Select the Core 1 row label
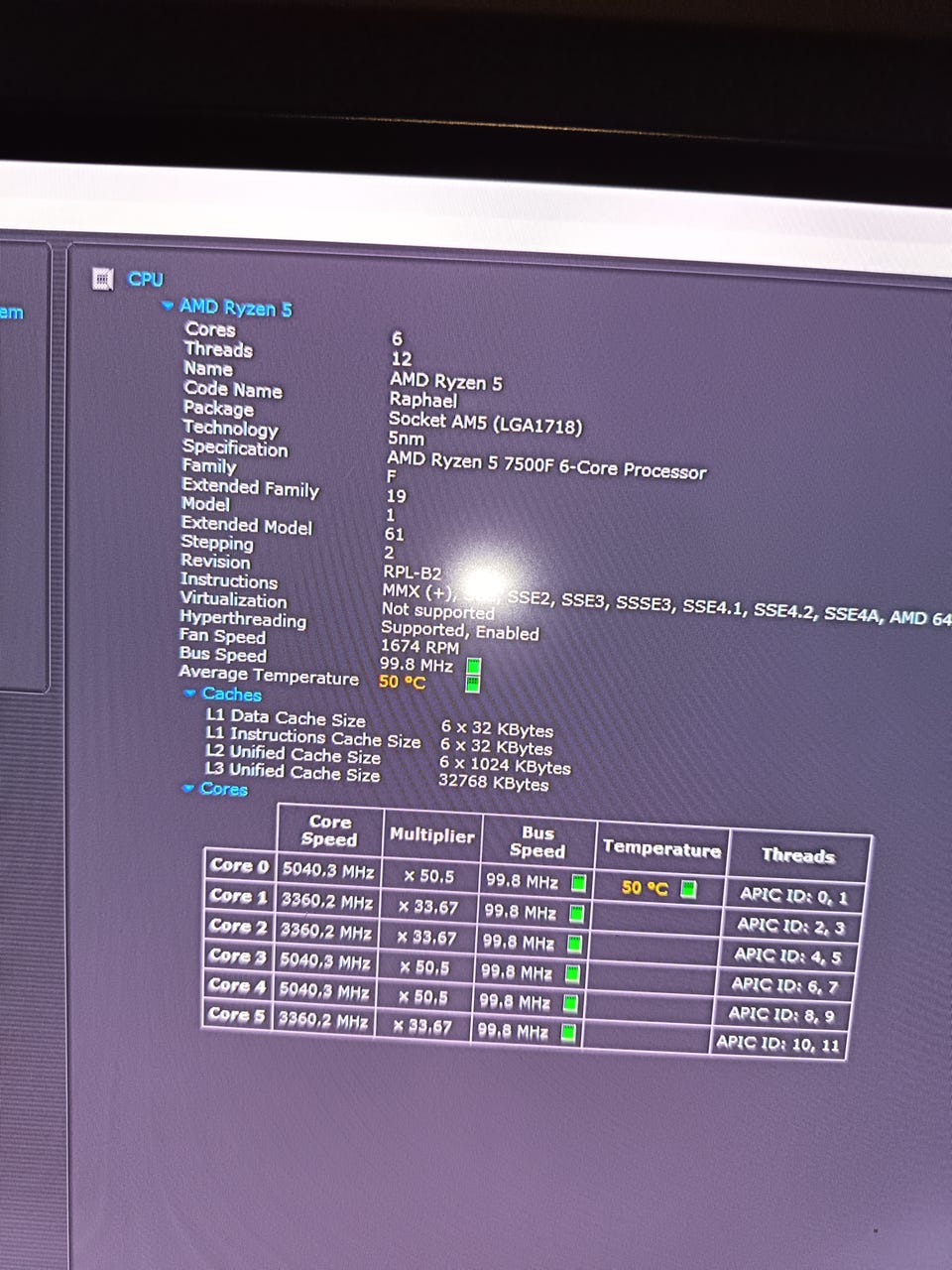Viewport: 952px width, 1270px height. pos(238,896)
